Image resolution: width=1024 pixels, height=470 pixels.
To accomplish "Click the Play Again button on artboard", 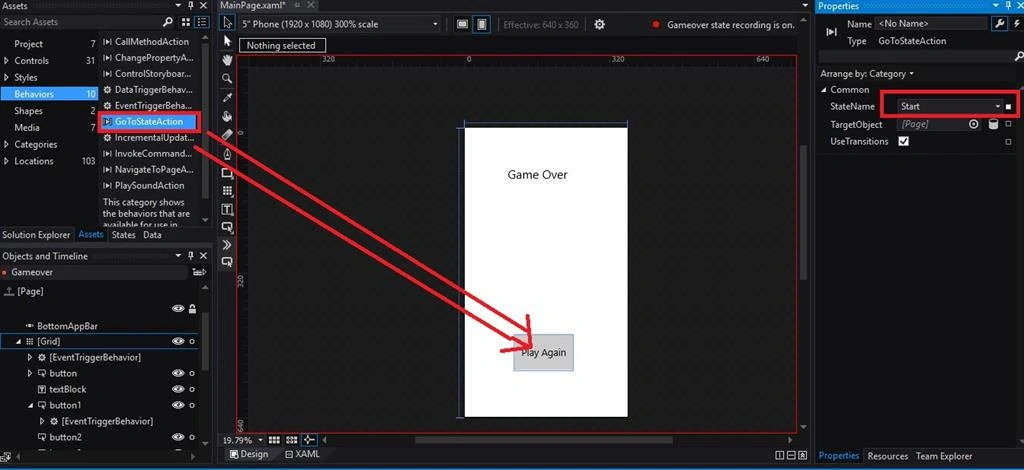I will pyautogui.click(x=543, y=352).
